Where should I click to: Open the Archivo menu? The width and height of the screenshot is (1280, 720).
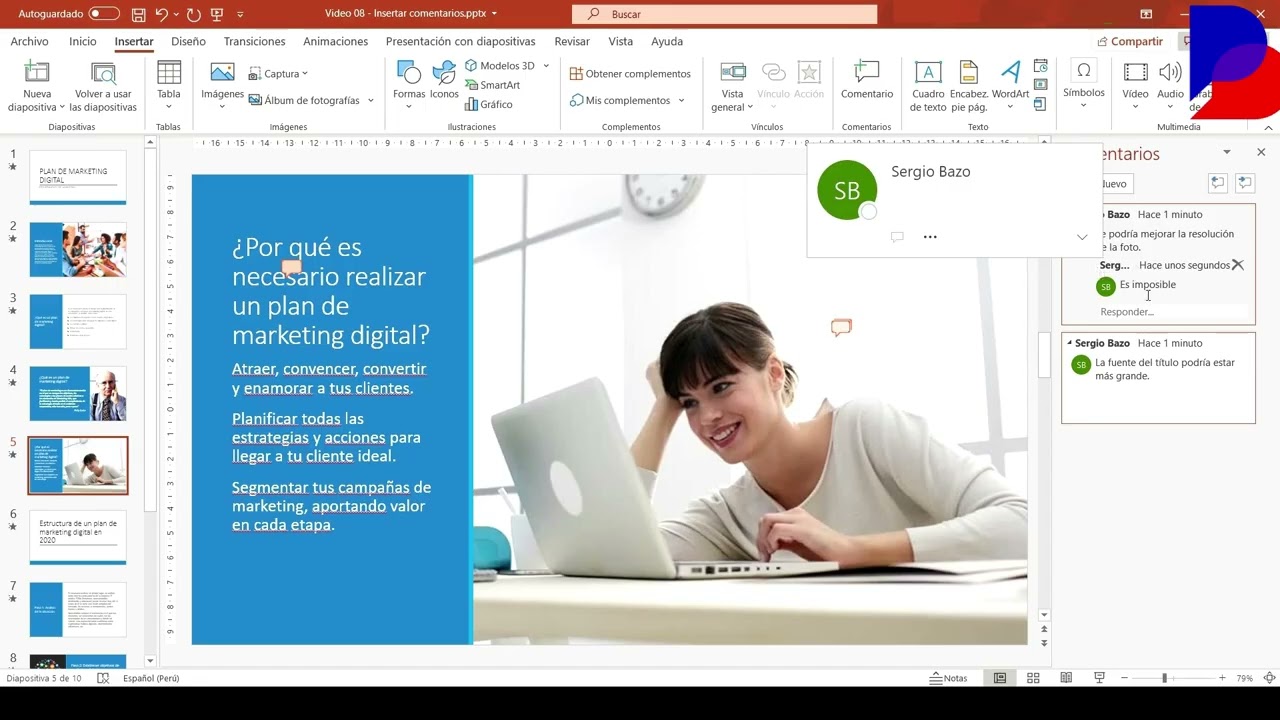click(x=29, y=41)
